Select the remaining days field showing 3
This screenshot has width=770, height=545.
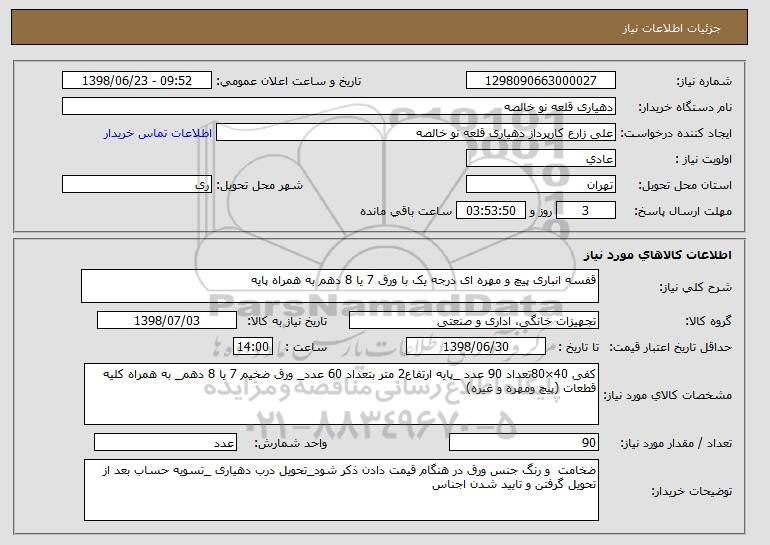pyautogui.click(x=585, y=211)
